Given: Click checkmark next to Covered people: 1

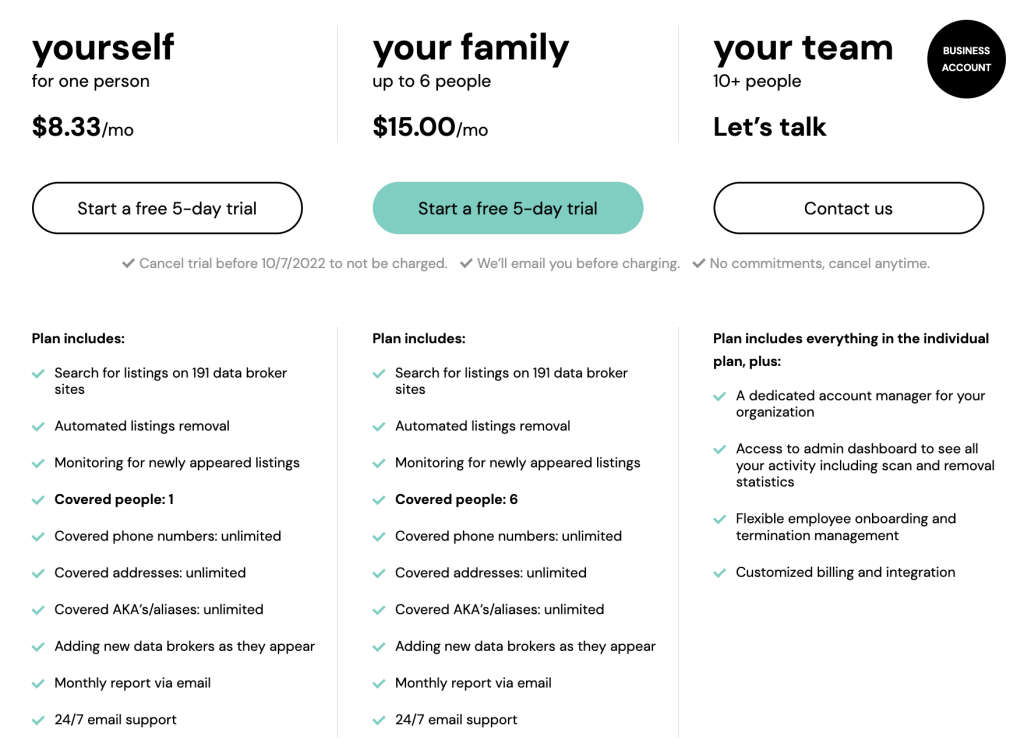Looking at the screenshot, I should tap(38, 500).
